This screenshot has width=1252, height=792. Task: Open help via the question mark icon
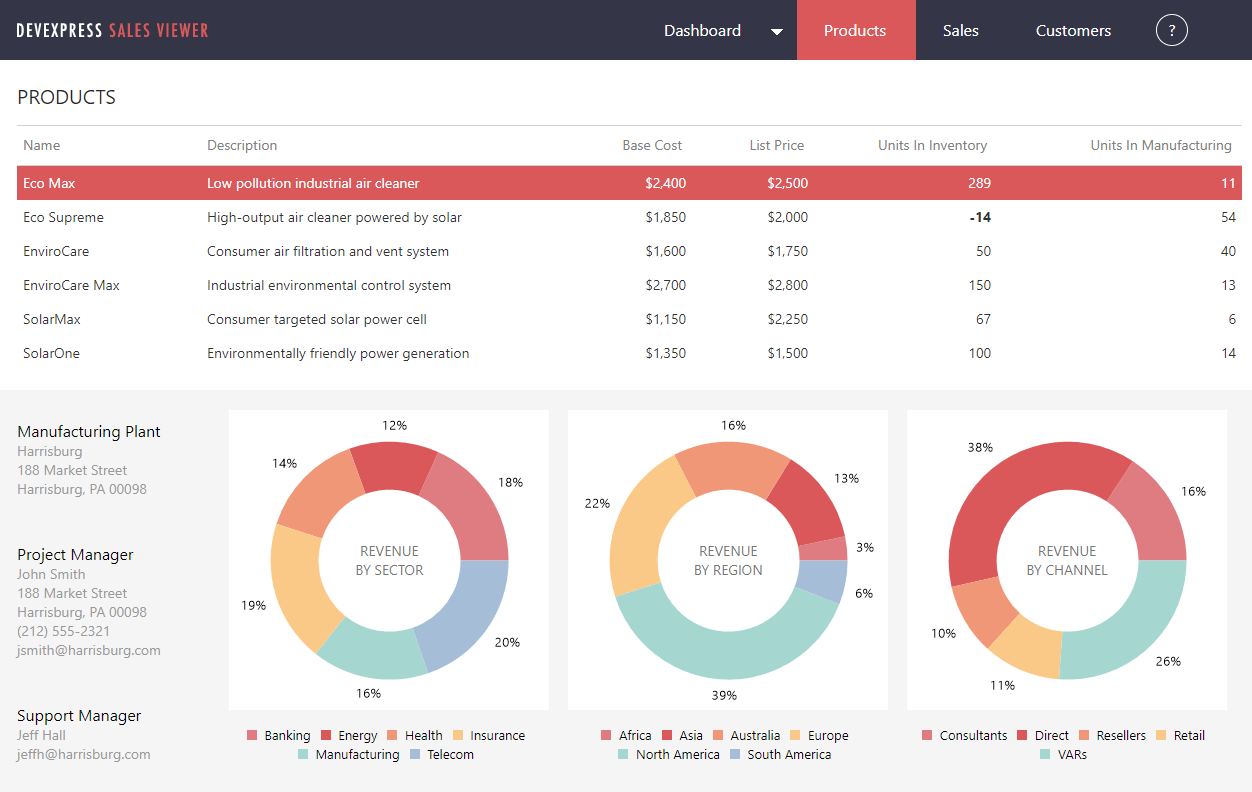click(x=1171, y=30)
